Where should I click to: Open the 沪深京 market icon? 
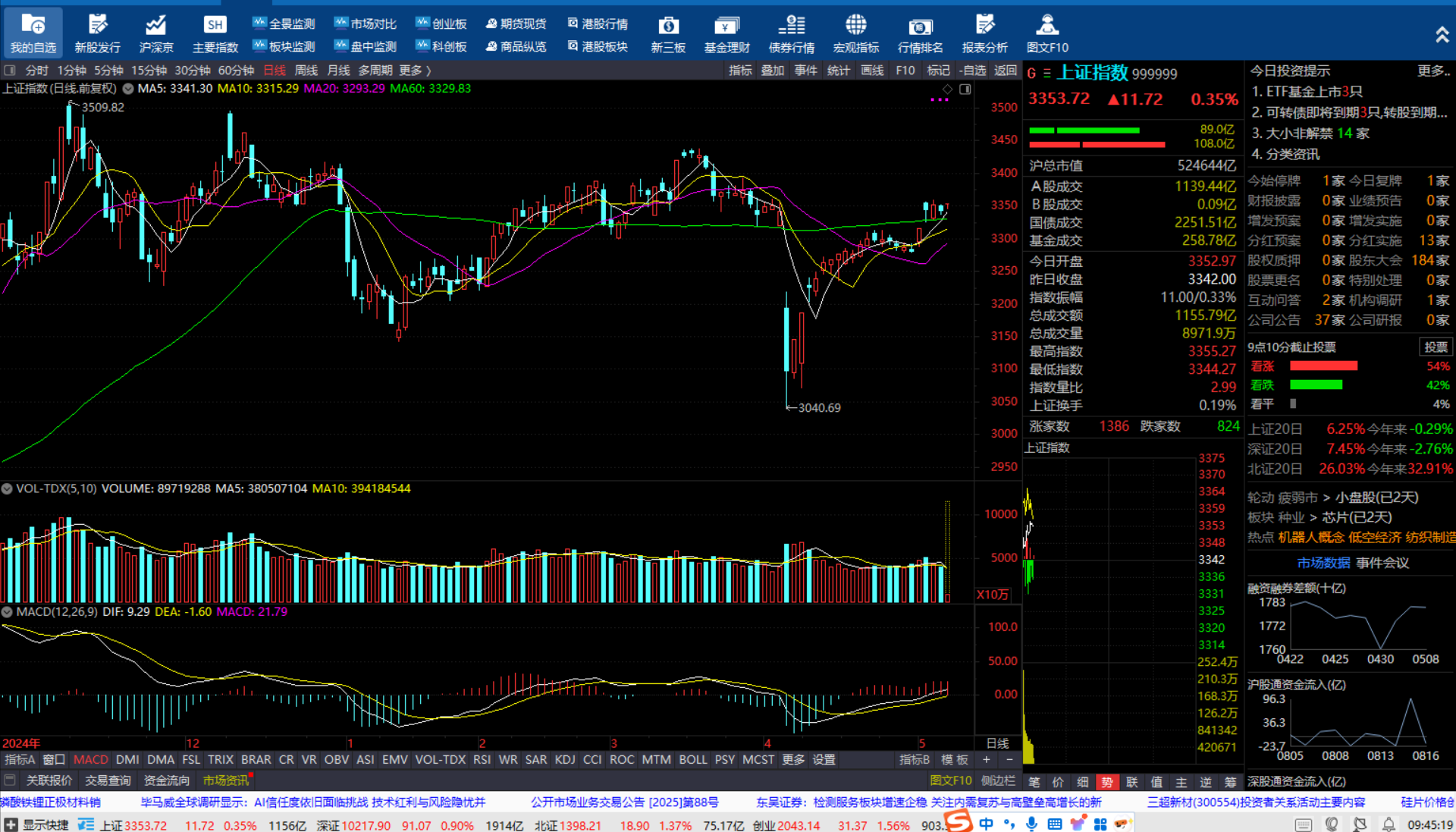pyautogui.click(x=156, y=33)
